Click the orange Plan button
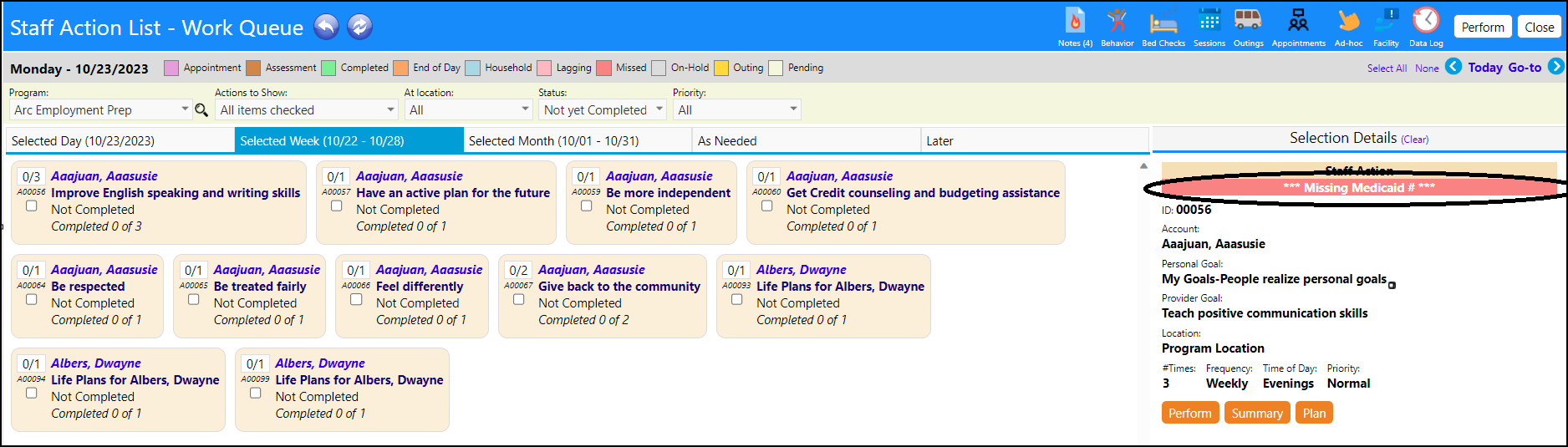This screenshot has height=447, width=1568. point(1314,413)
